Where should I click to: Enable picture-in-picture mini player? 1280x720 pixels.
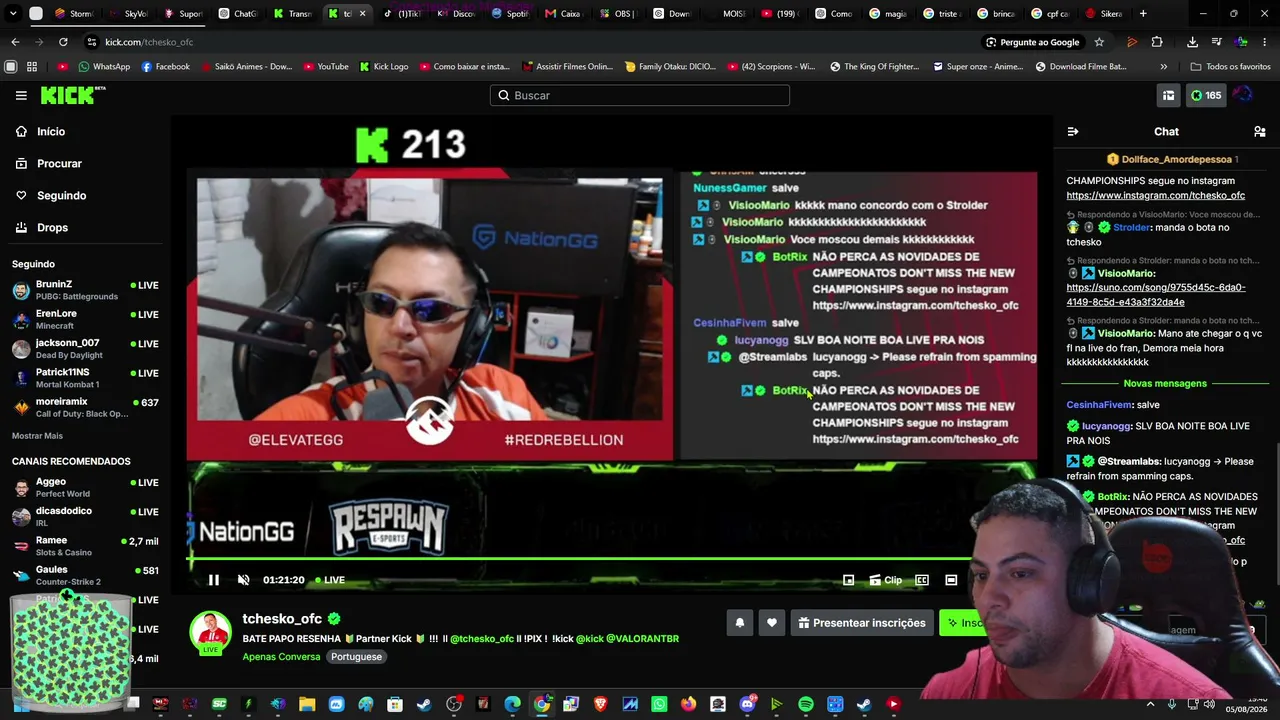coord(848,580)
